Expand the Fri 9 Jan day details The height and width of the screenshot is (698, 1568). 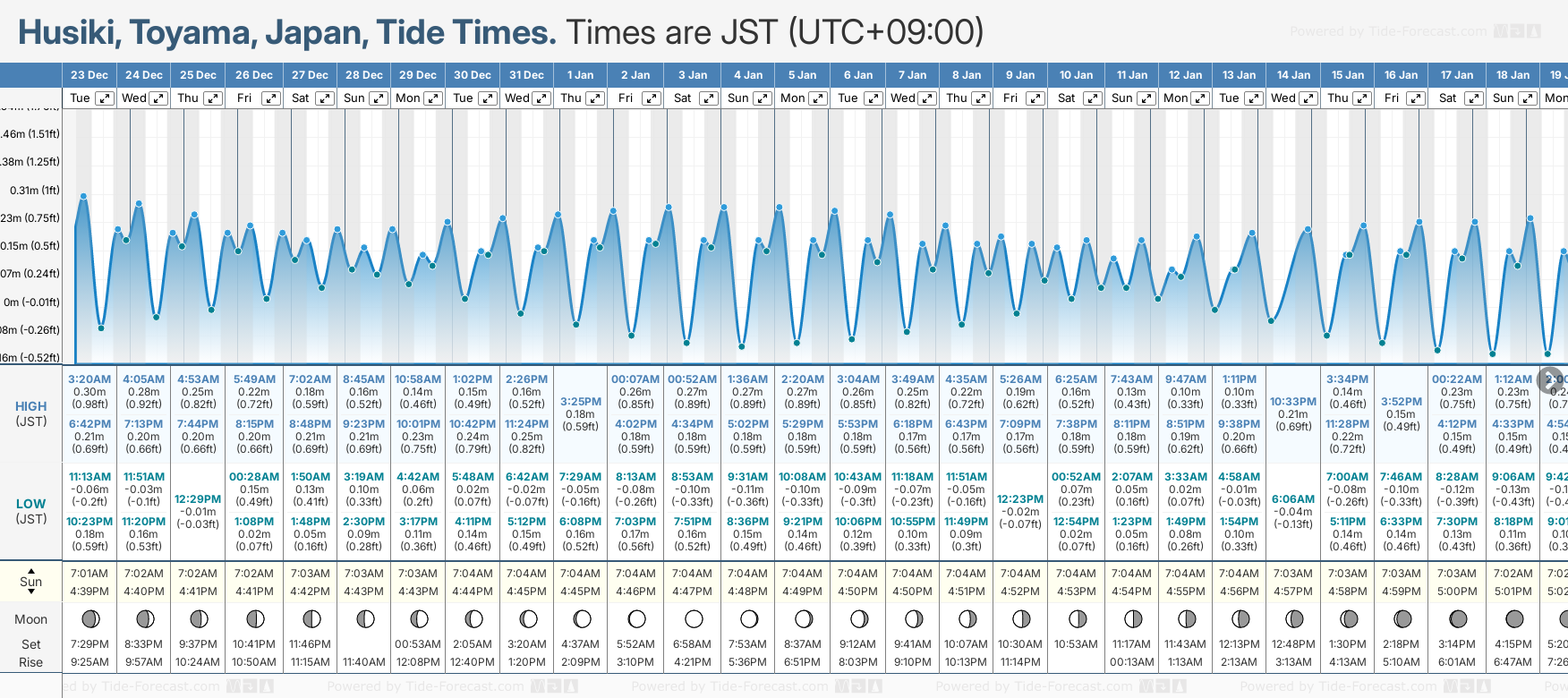point(1035,98)
